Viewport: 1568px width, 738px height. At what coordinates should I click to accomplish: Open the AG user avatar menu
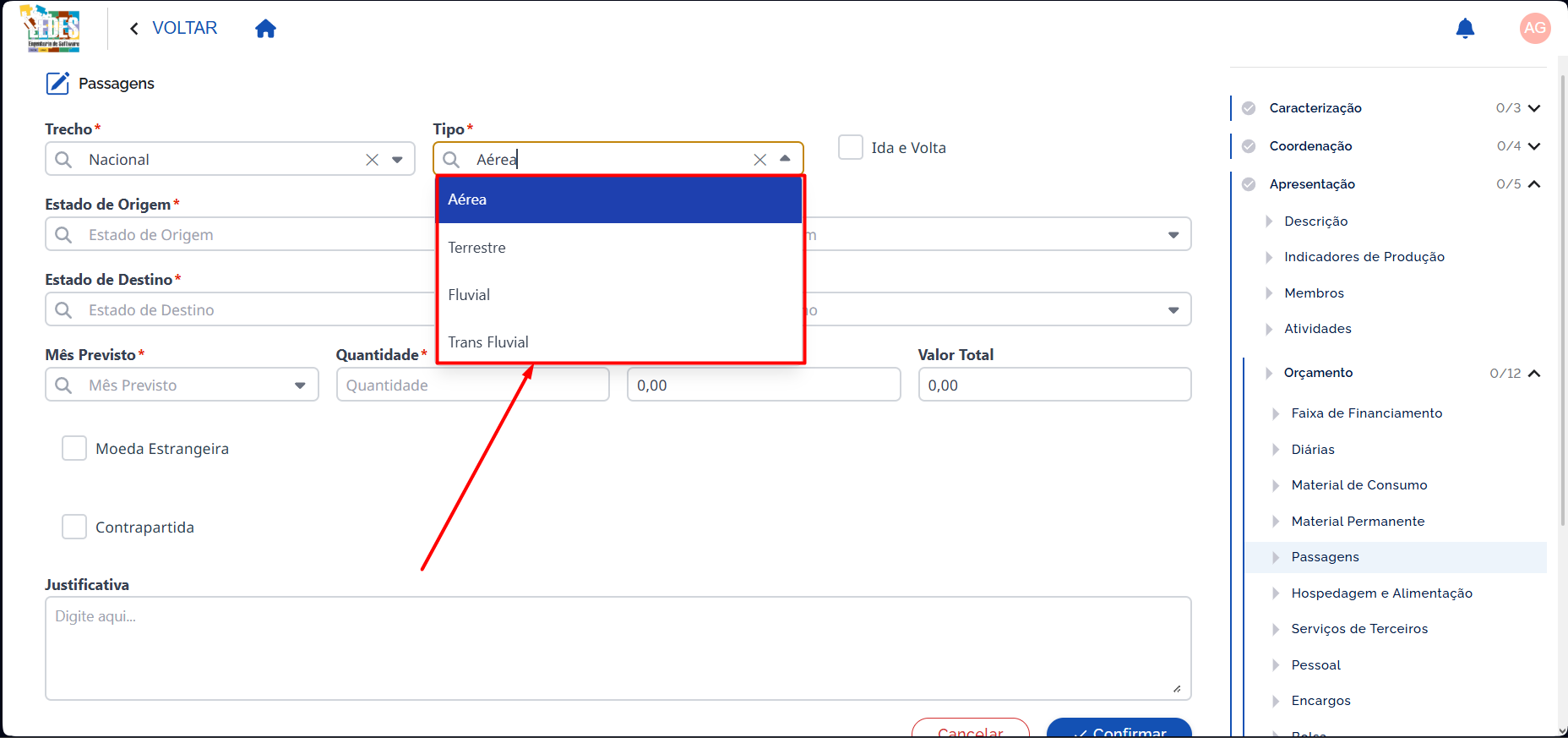[1535, 28]
